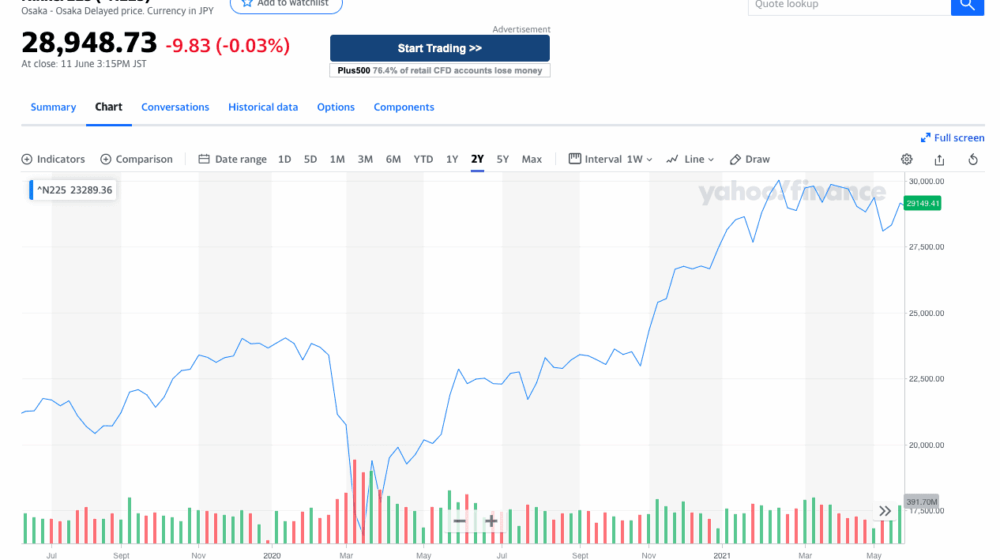Viewport: 1000px width, 560px height.
Task: Jump to latest data with double-arrow icon
Action: tap(885, 511)
